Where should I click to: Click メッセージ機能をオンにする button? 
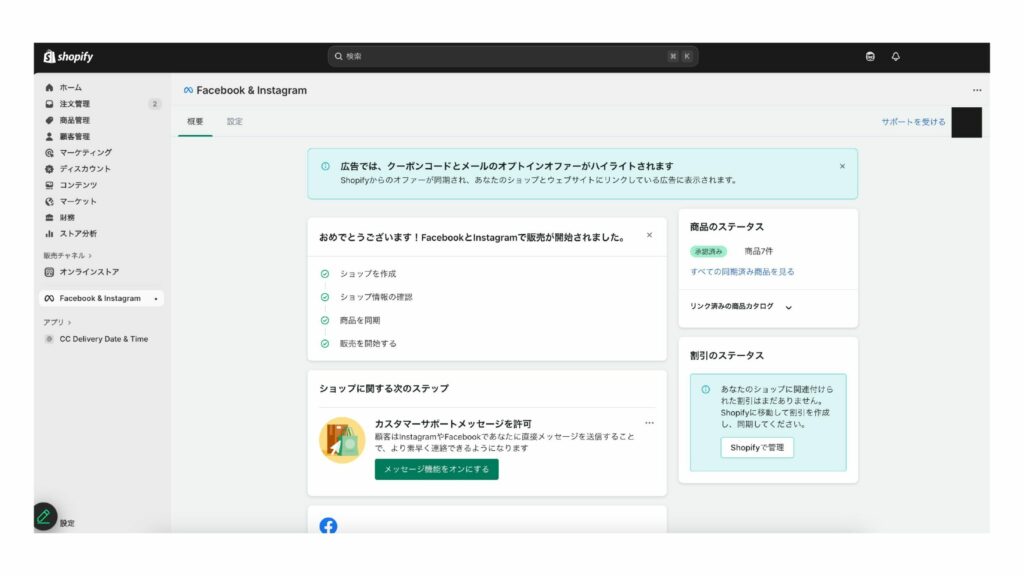(436, 469)
